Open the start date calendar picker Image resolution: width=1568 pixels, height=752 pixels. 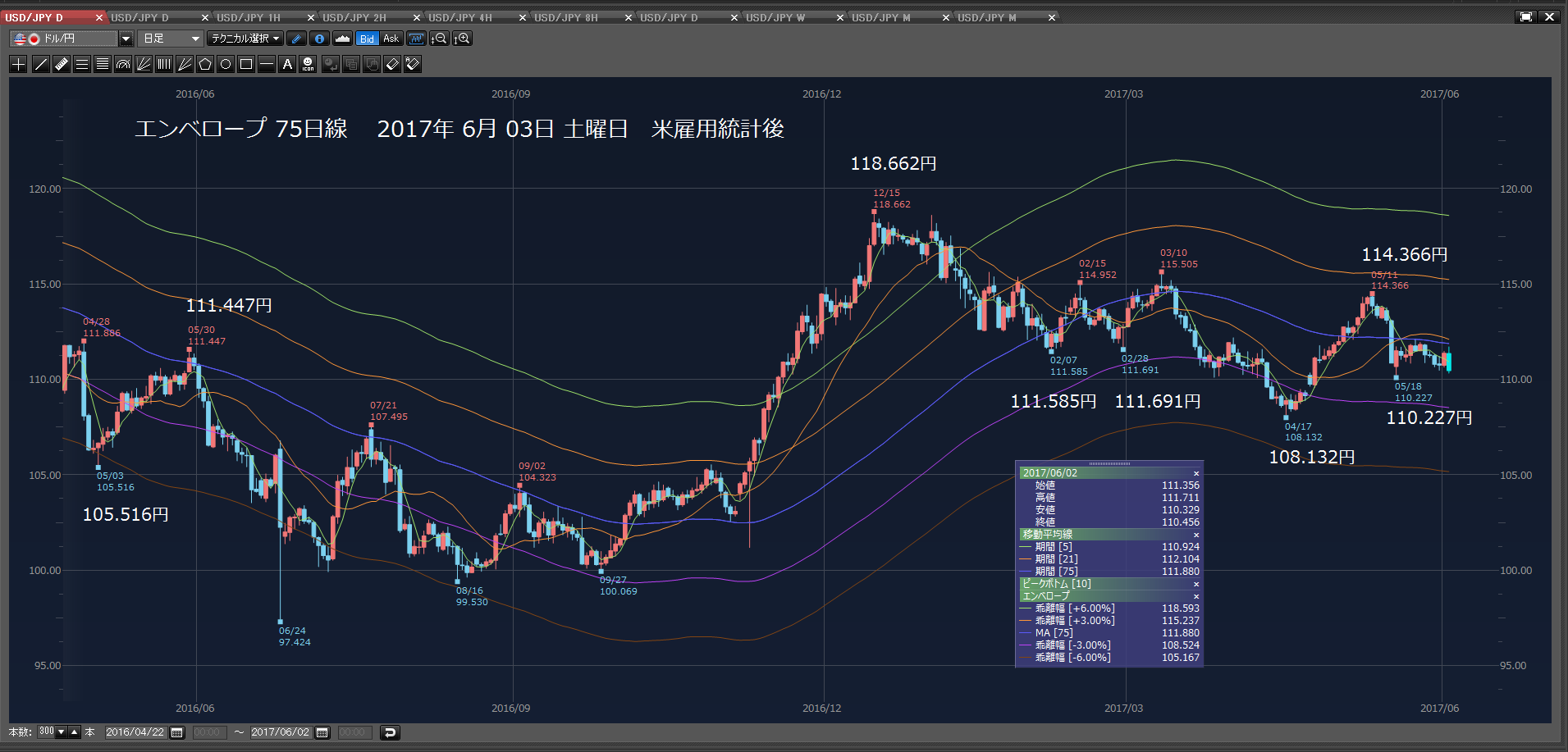177,732
